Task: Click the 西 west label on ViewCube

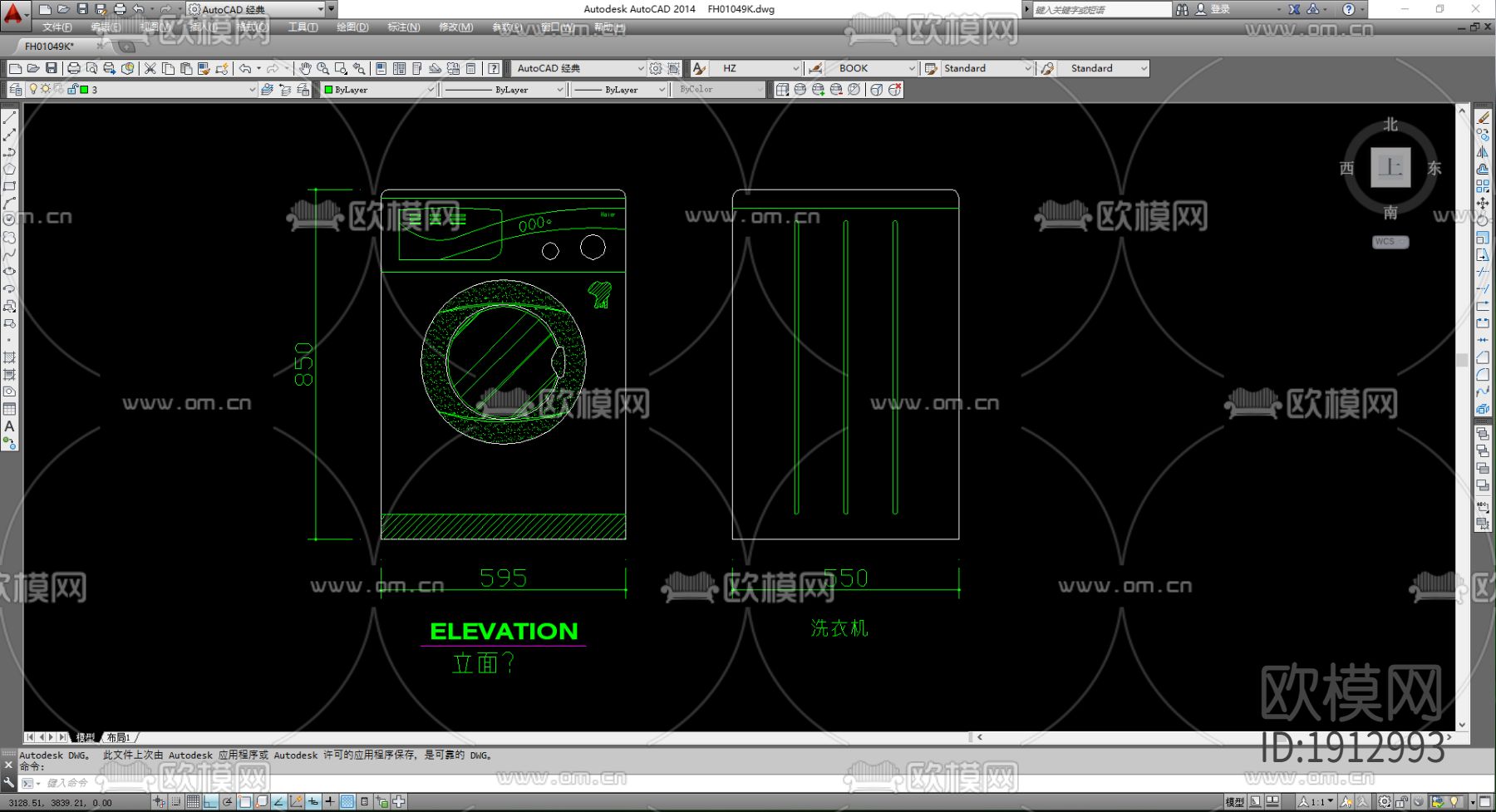Action: (x=1347, y=169)
